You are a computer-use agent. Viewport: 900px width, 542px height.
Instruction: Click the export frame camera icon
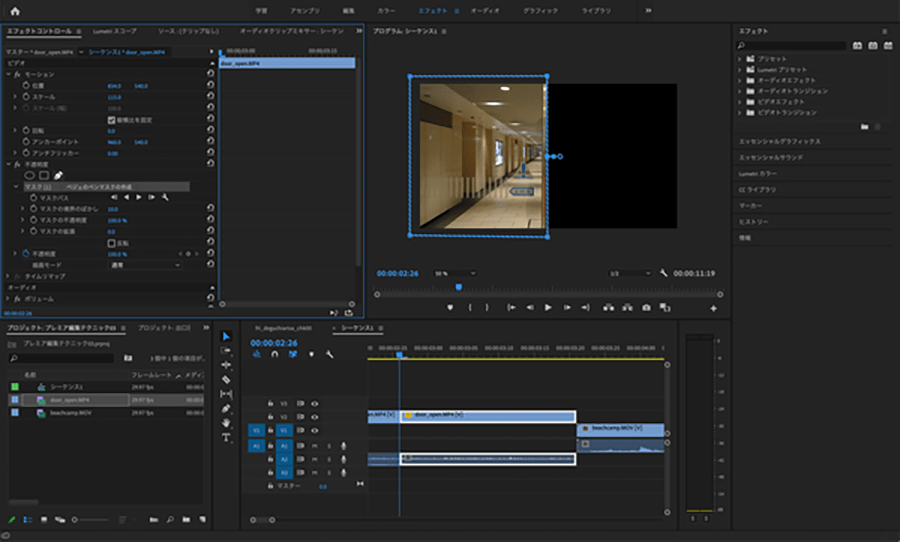tap(647, 308)
